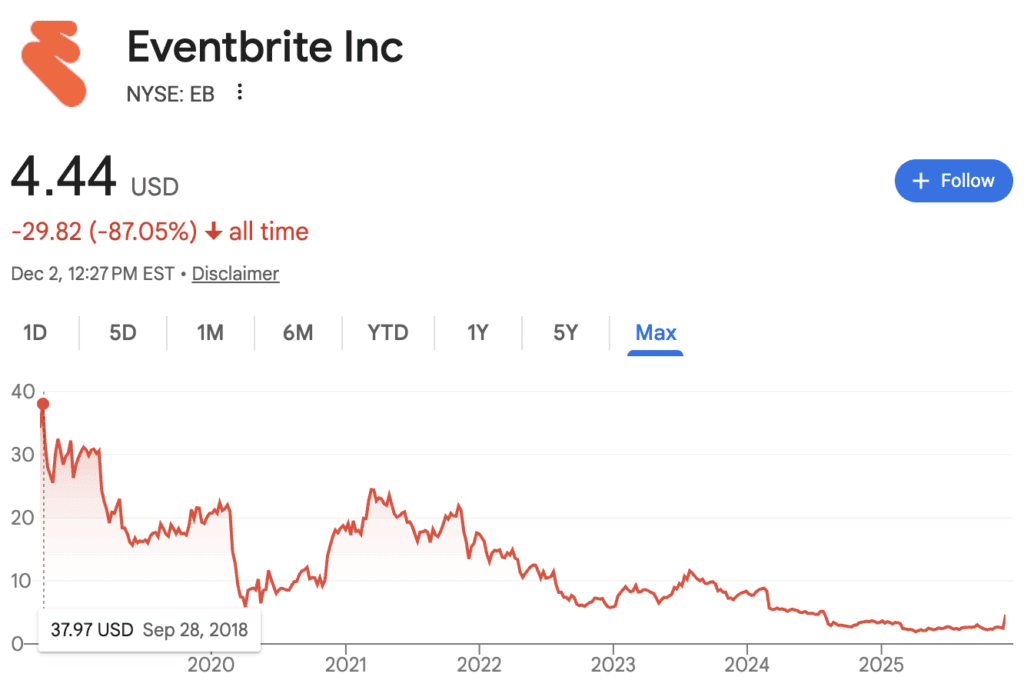Click the Eventbrite Inc company title
This screenshot has height=697, width=1024.
[x=264, y=47]
